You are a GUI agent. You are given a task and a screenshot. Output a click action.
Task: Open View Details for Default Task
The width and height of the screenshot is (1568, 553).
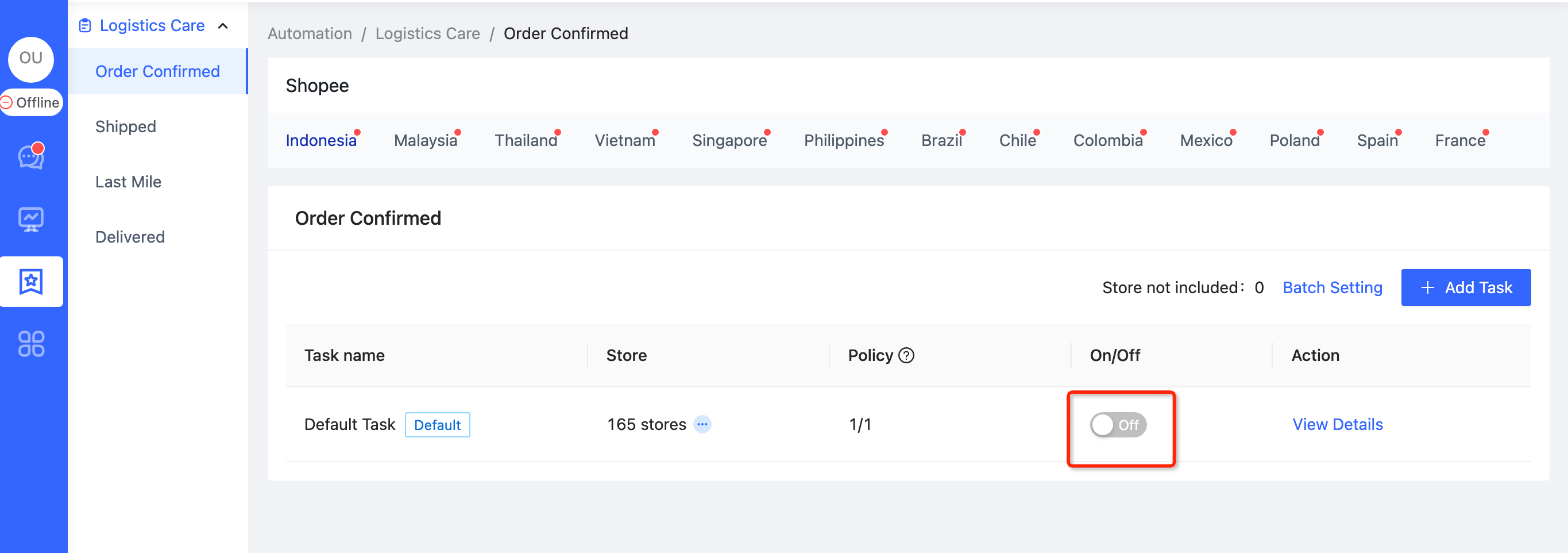point(1337,424)
